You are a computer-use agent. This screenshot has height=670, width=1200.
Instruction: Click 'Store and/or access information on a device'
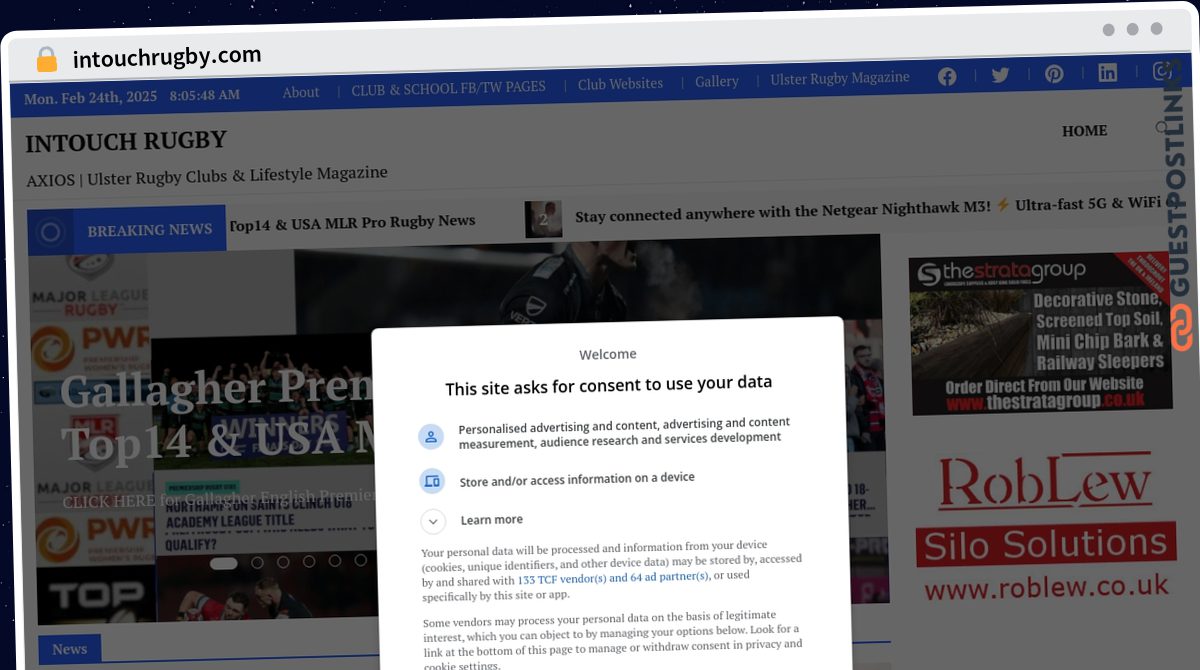pyautogui.click(x=577, y=480)
